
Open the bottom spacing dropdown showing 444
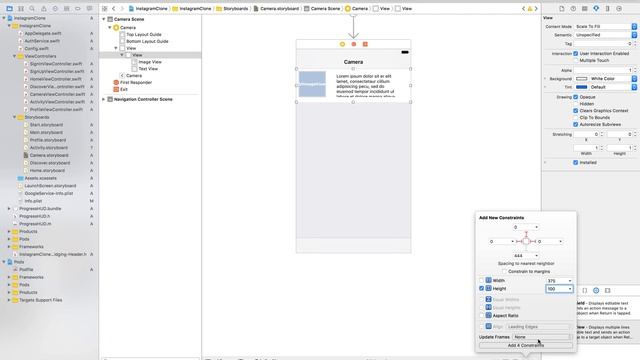coord(526,256)
